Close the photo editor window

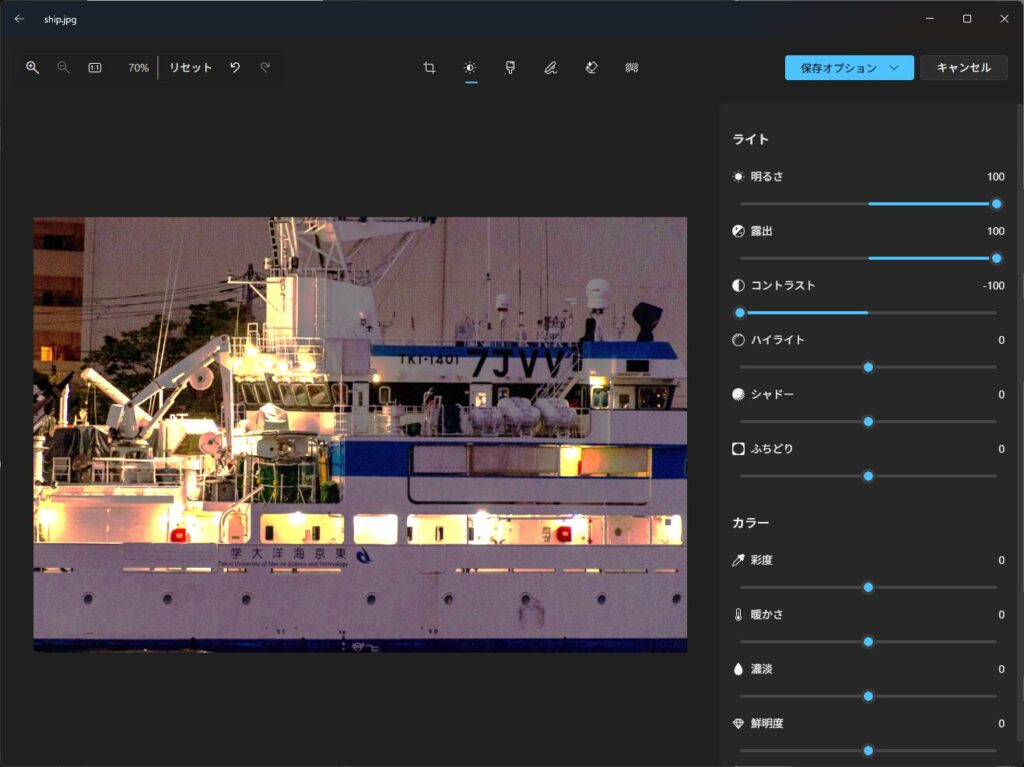coord(1004,19)
